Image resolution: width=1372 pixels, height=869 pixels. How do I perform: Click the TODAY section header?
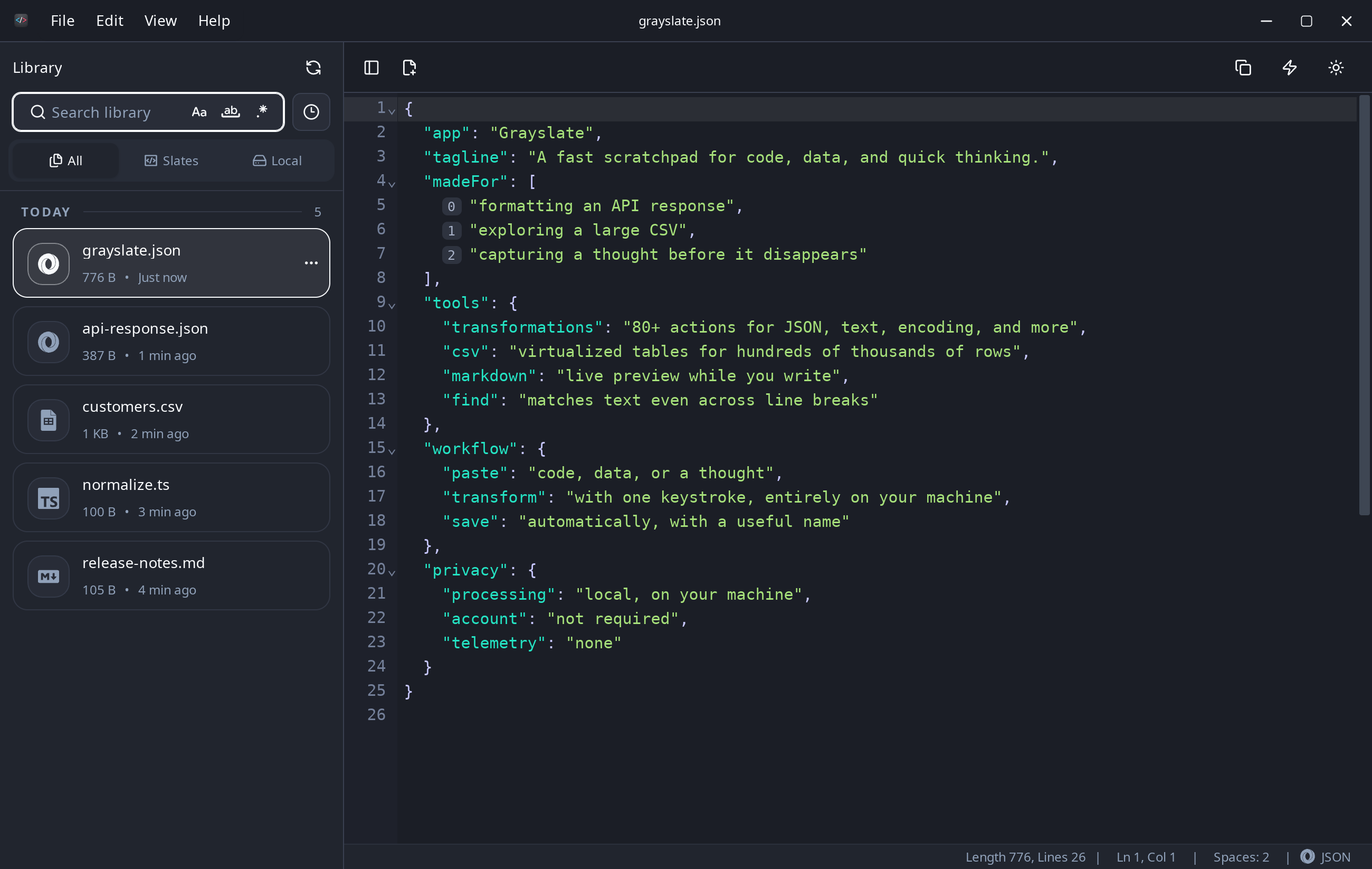[x=45, y=212]
